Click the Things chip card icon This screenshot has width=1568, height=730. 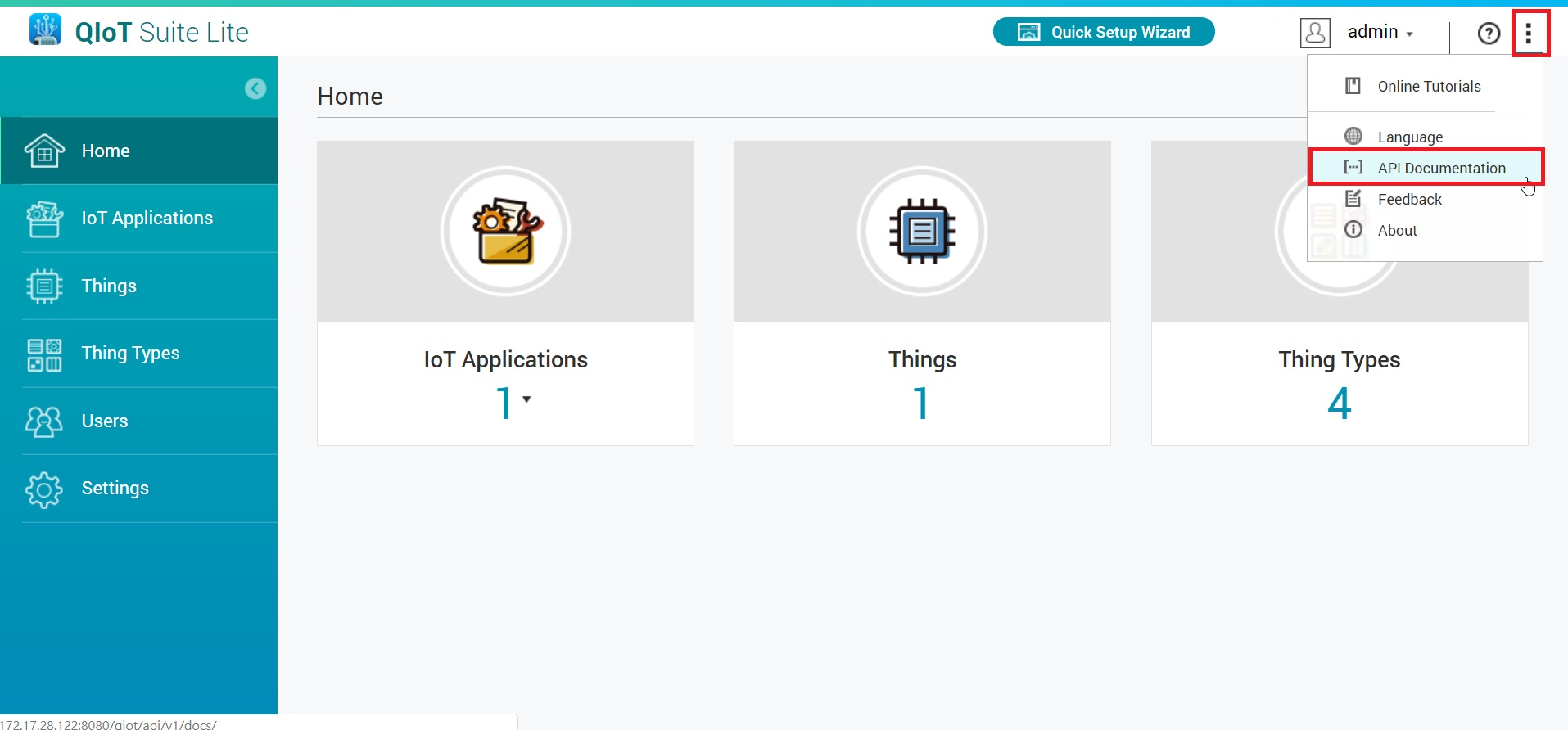tap(922, 232)
